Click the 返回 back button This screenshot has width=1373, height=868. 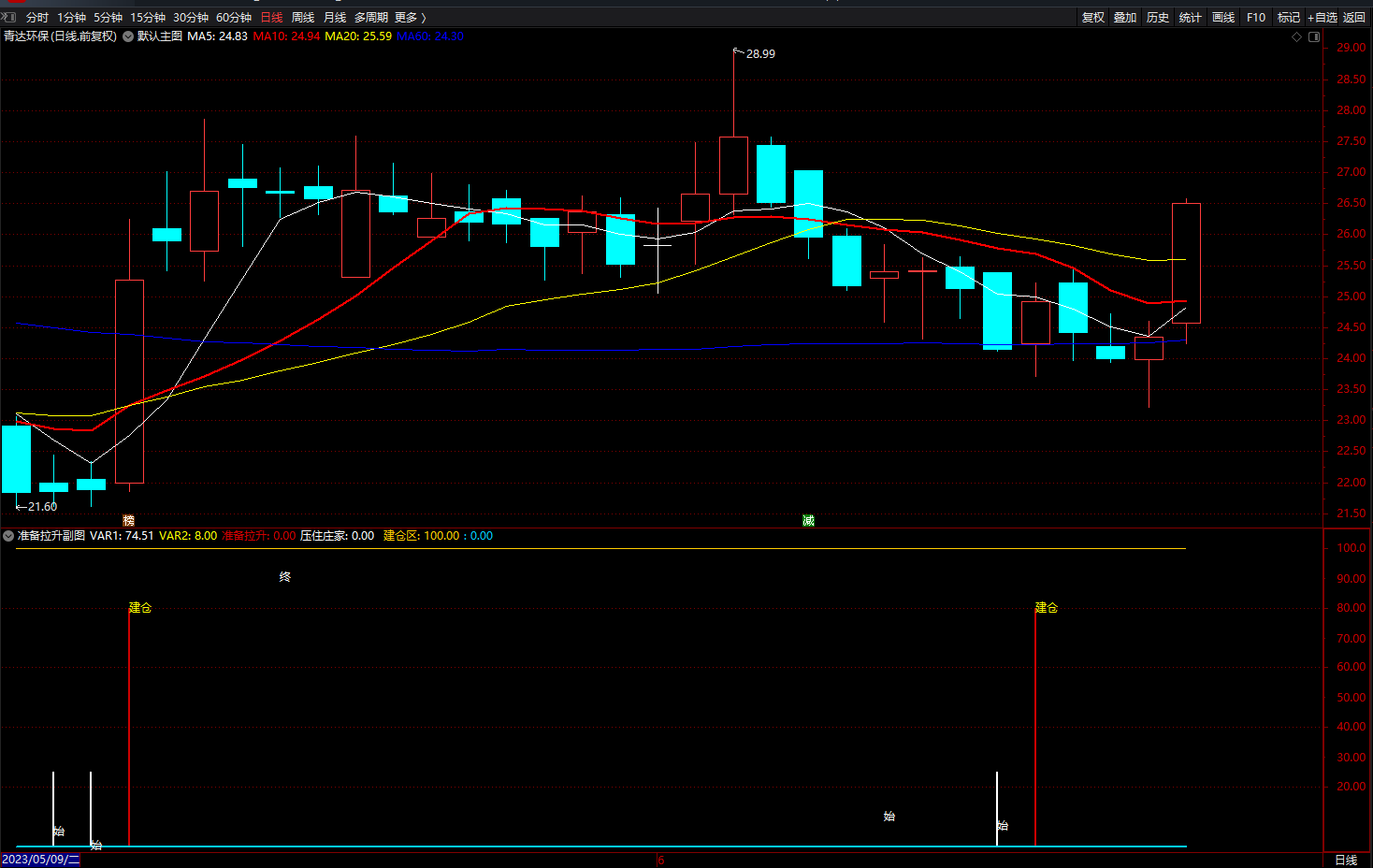1354,17
